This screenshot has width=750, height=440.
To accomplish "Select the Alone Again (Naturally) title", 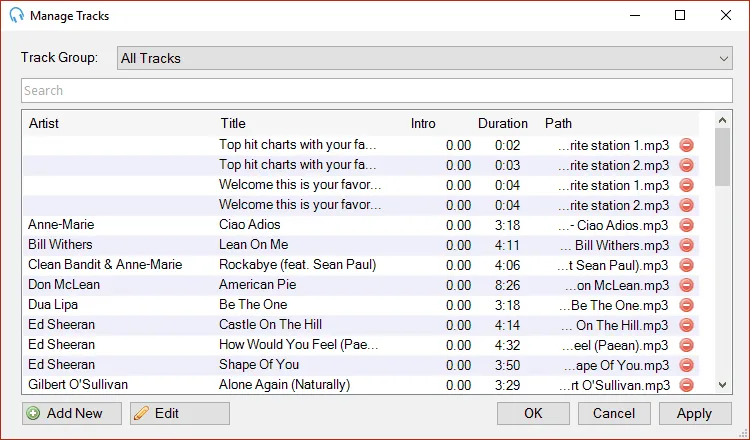I will coord(285,385).
